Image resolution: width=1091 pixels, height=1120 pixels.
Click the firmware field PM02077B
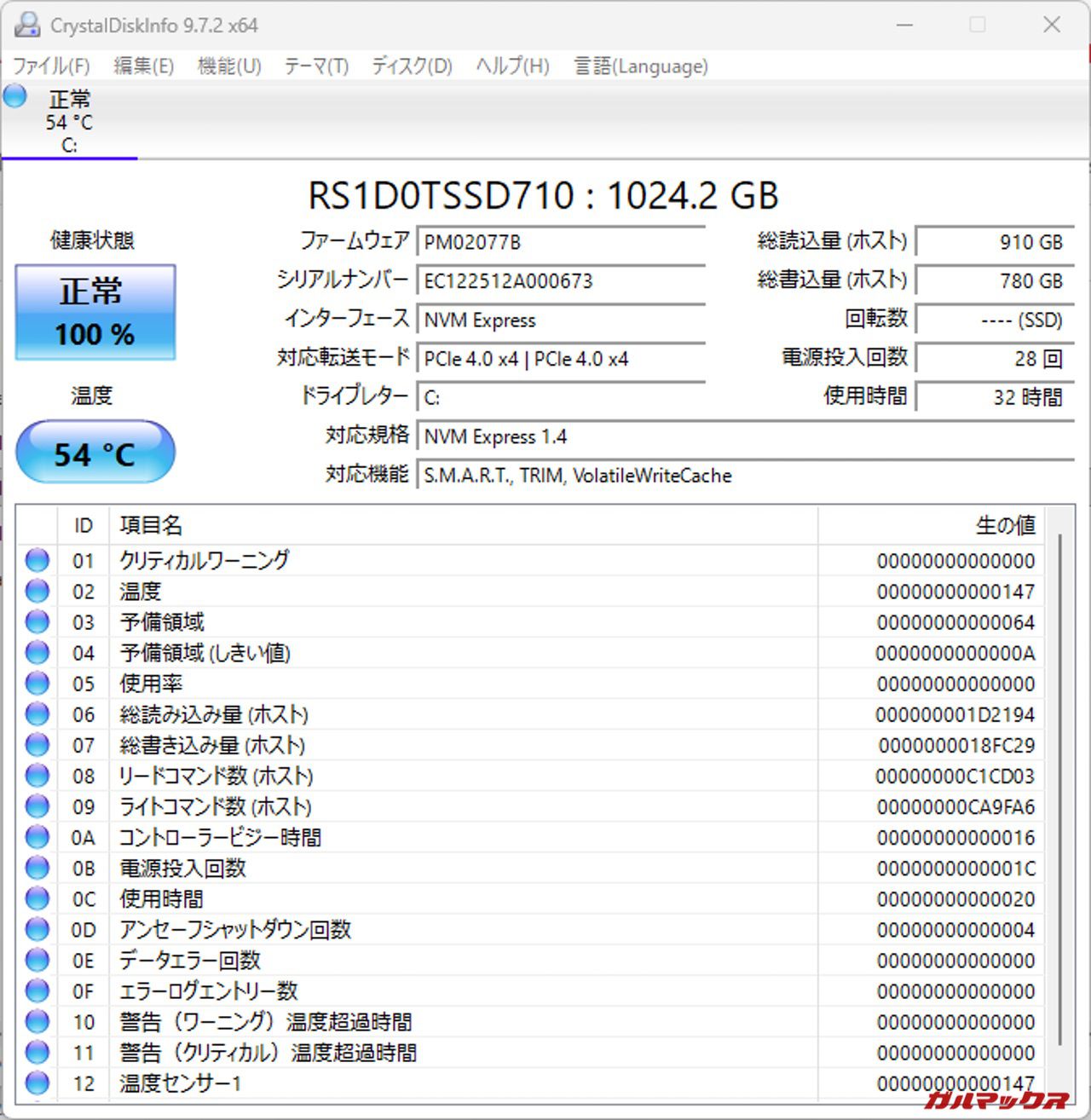(561, 242)
